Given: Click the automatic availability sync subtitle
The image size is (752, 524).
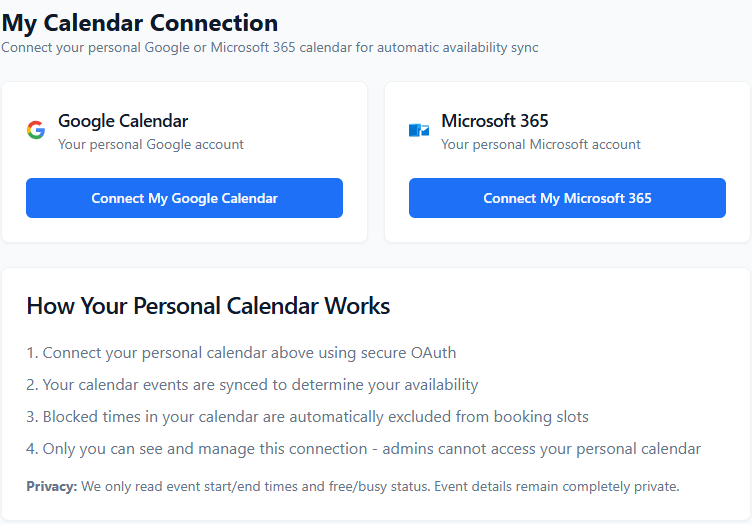Looking at the screenshot, I should pos(270,47).
